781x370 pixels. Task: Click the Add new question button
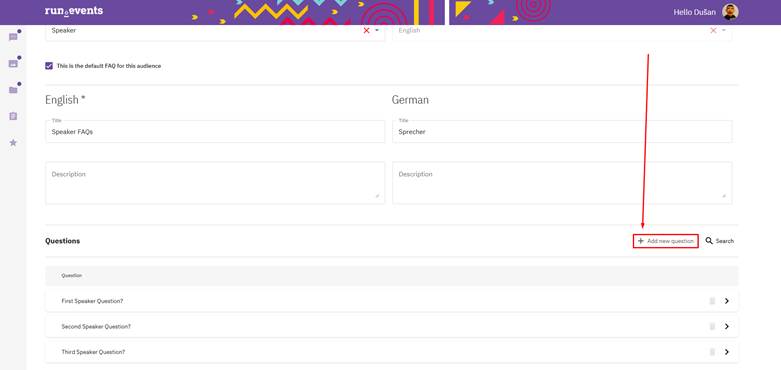click(x=665, y=241)
